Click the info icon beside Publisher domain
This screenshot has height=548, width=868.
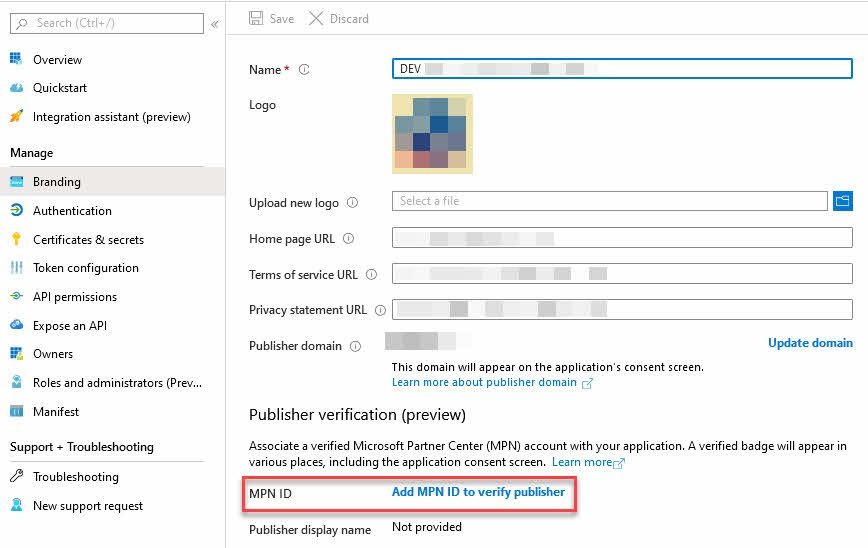click(x=355, y=346)
